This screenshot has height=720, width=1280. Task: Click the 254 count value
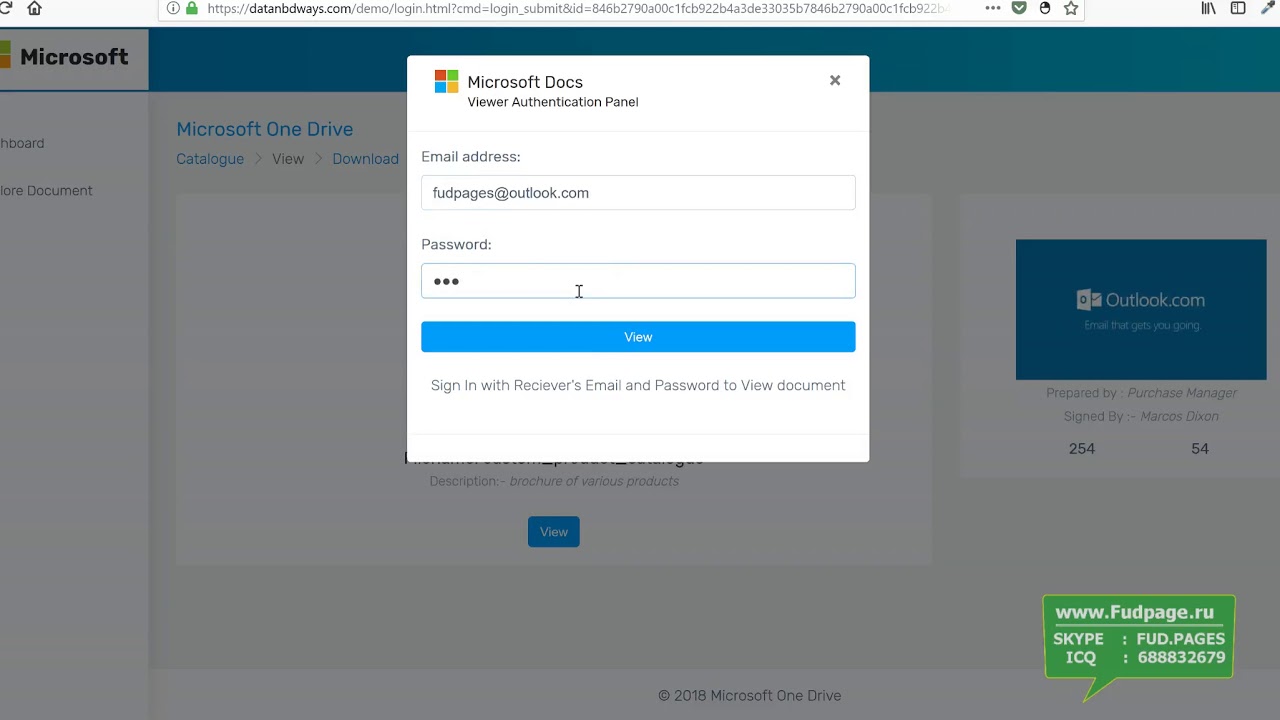1082,449
